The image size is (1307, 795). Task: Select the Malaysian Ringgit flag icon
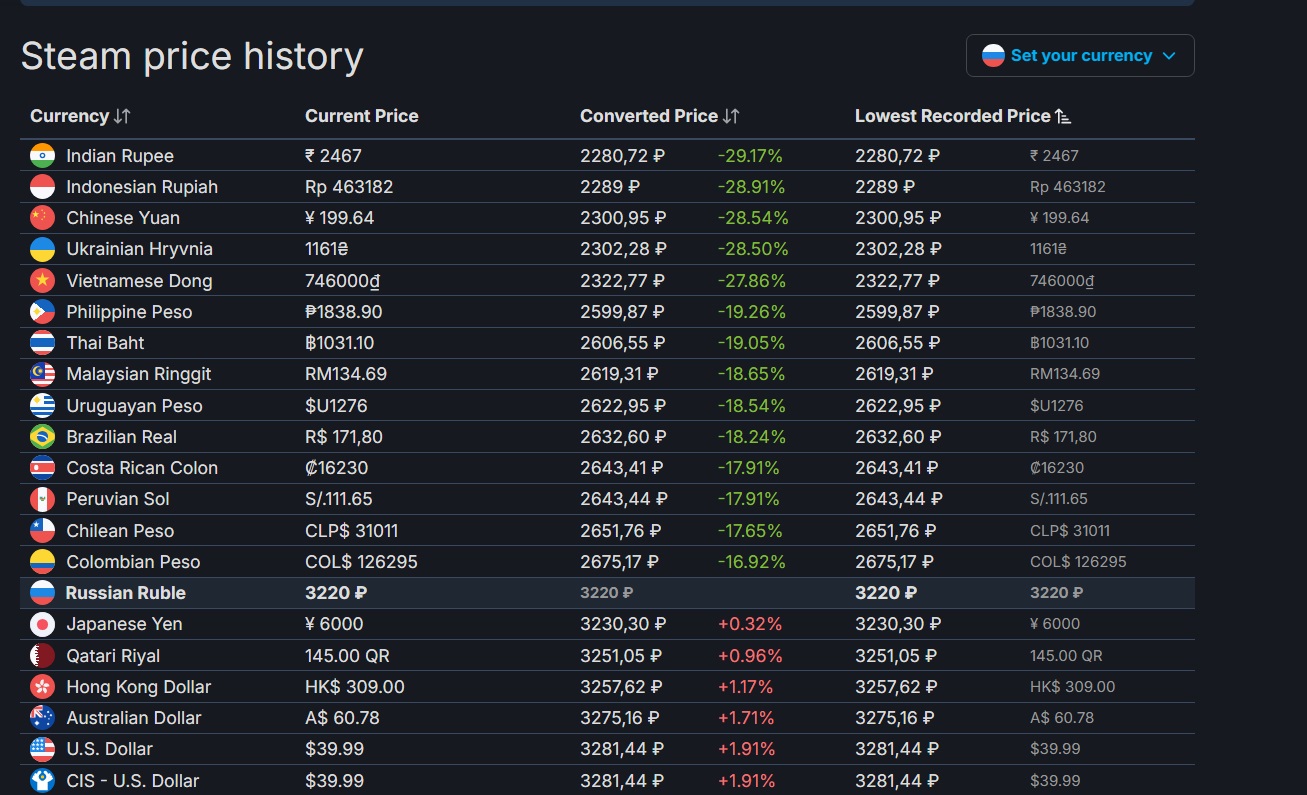pyautogui.click(x=42, y=374)
